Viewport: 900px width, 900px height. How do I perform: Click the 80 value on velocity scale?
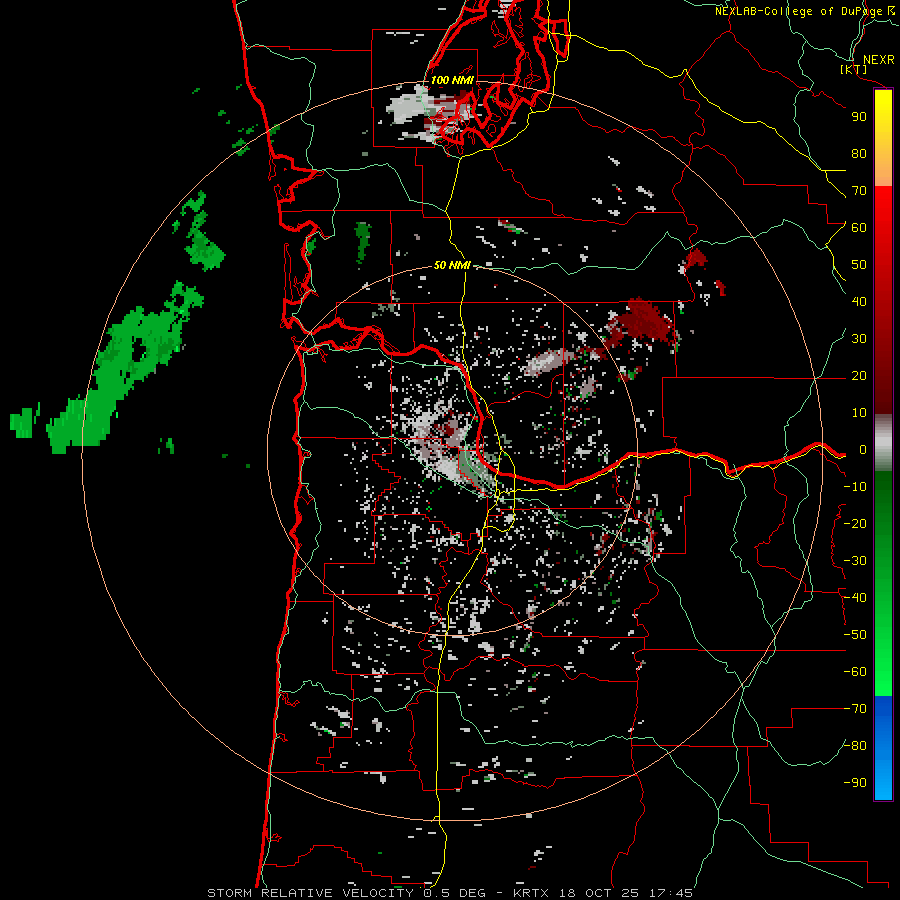[x=859, y=153]
